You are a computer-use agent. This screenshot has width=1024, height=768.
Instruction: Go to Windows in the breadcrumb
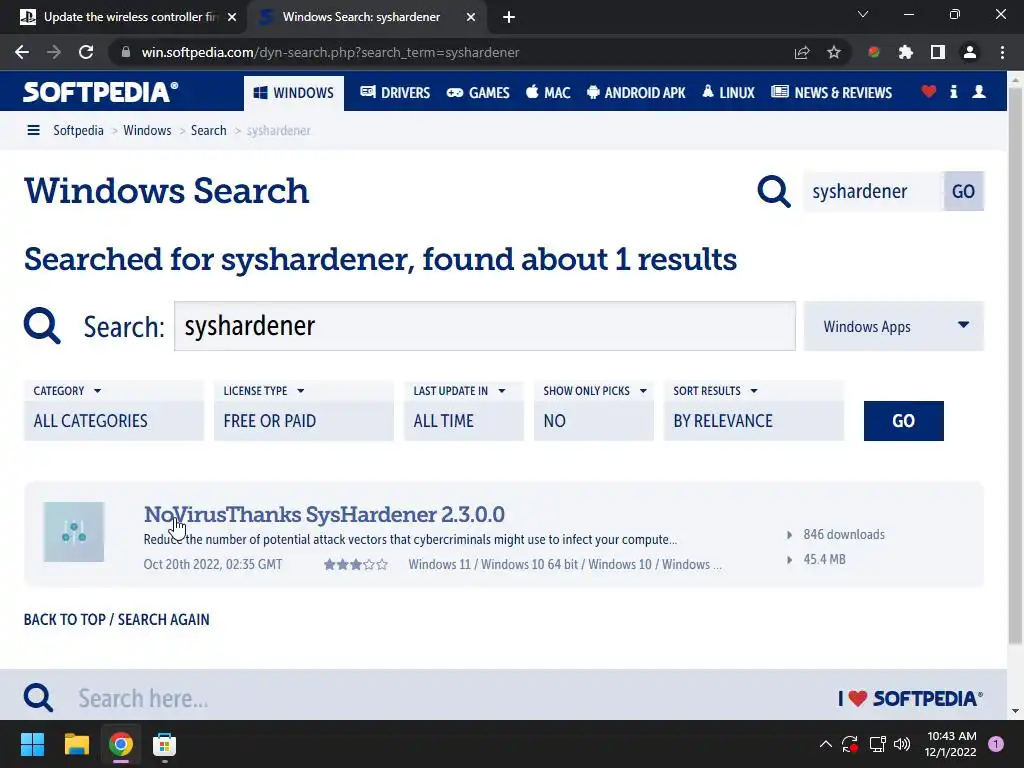(x=147, y=131)
